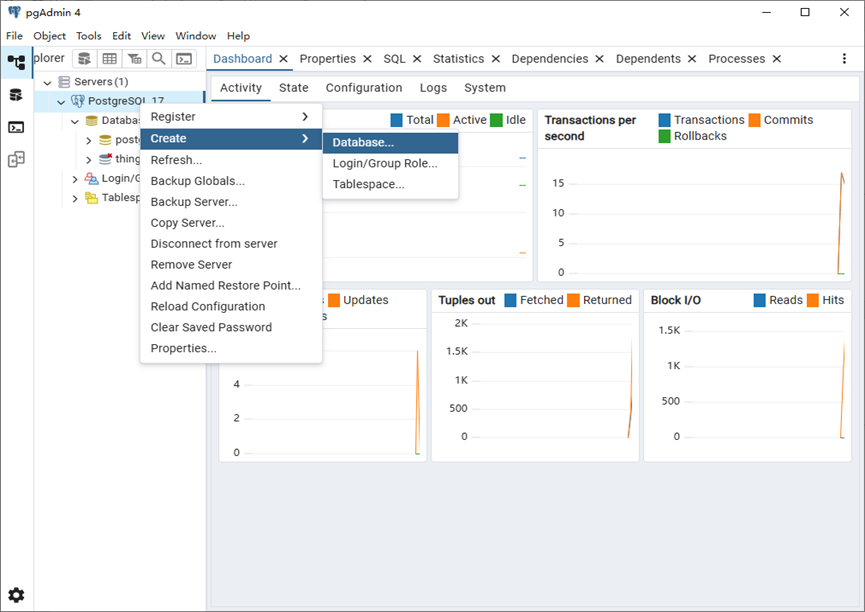This screenshot has width=865, height=612.
Task: Open the Query Tool workspace sidebar icon
Action: click(16, 95)
